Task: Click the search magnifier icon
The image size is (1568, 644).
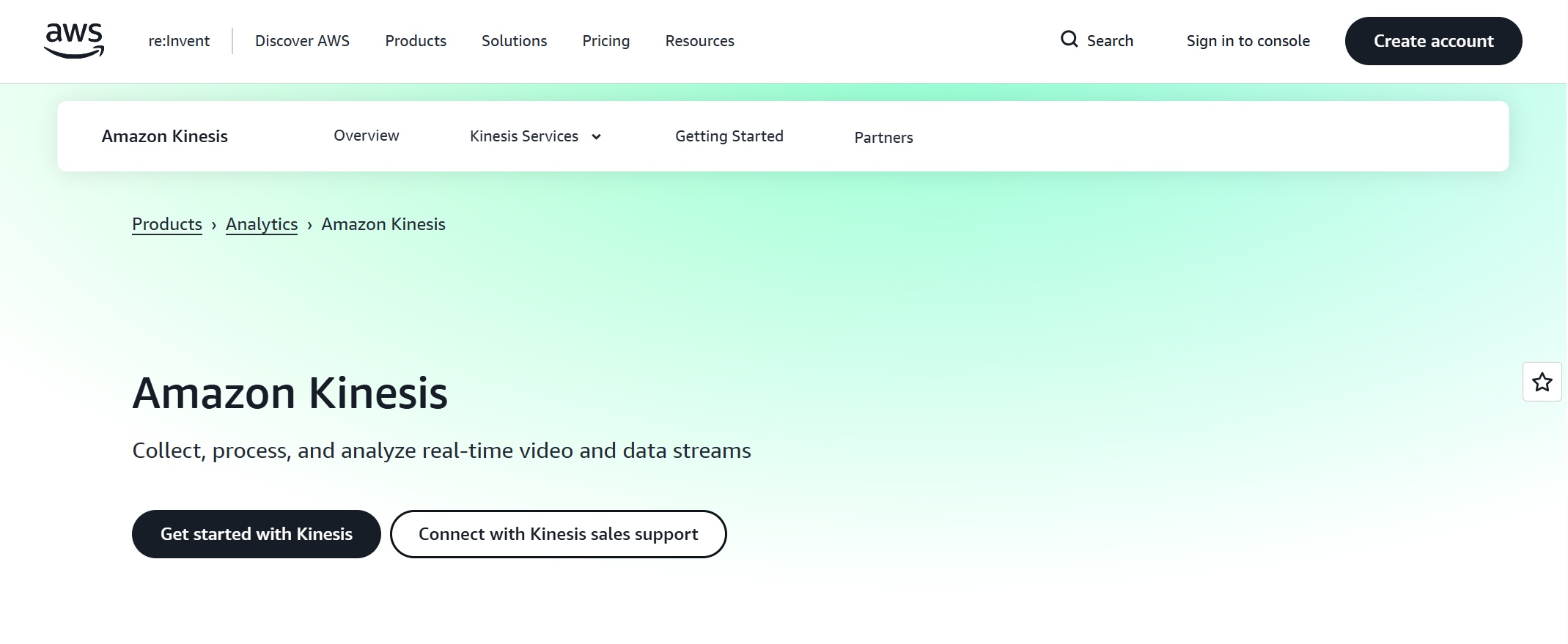Action: click(x=1069, y=40)
